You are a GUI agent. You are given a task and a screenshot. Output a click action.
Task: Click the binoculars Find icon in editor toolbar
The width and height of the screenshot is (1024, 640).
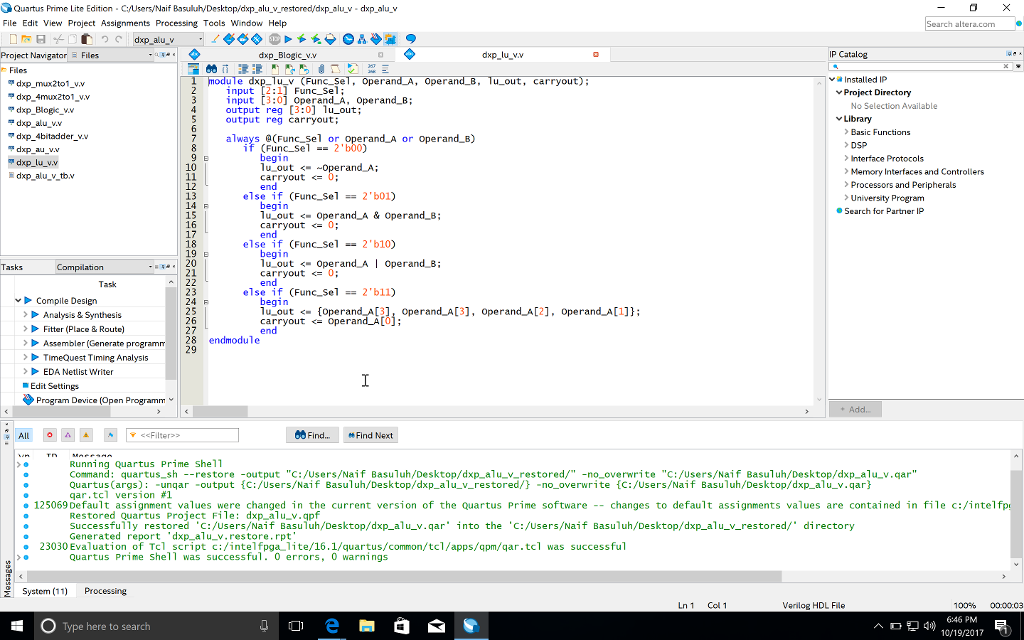212,69
